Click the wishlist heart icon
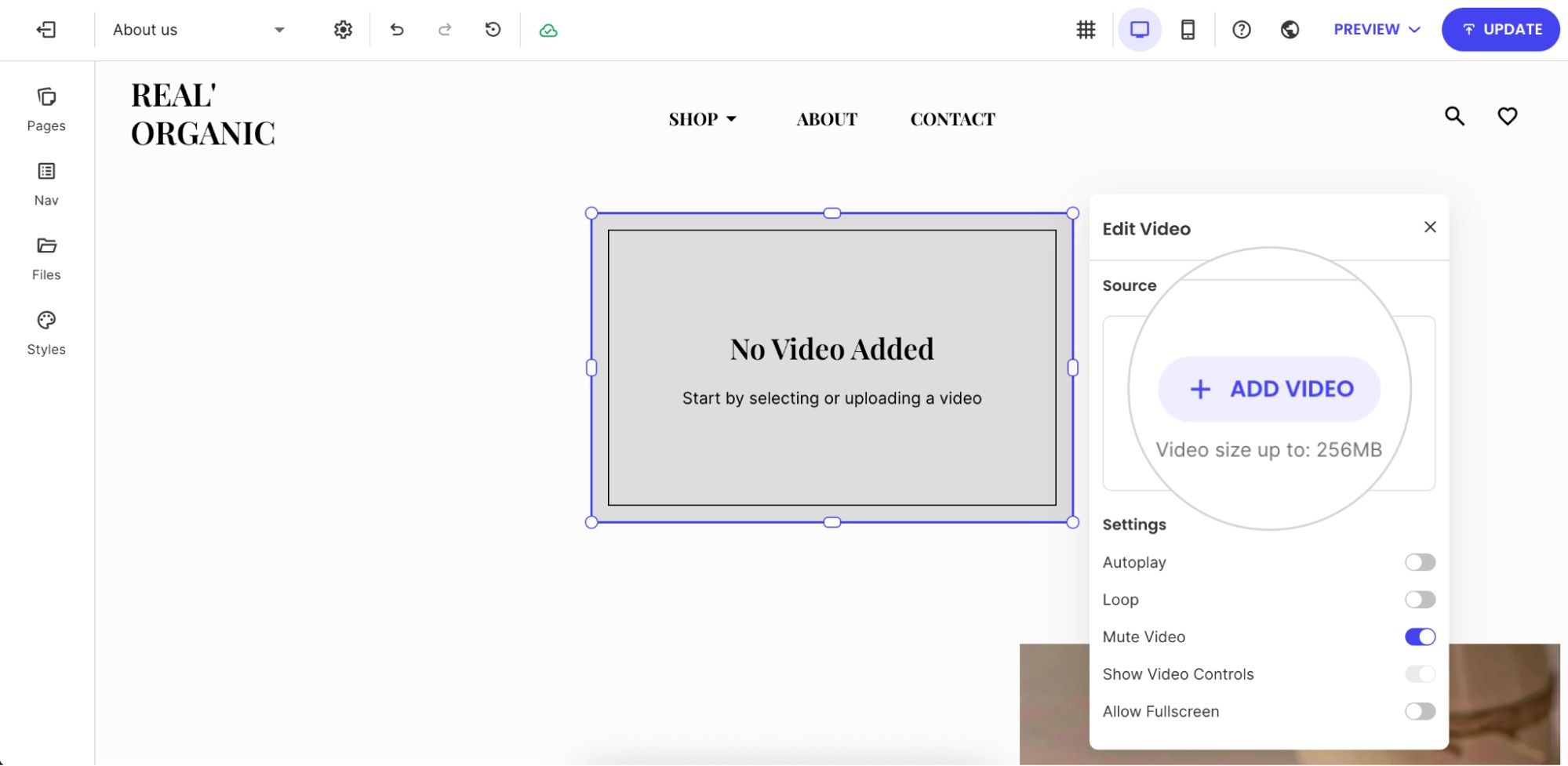Viewport: 1568px width, 766px height. click(1507, 116)
